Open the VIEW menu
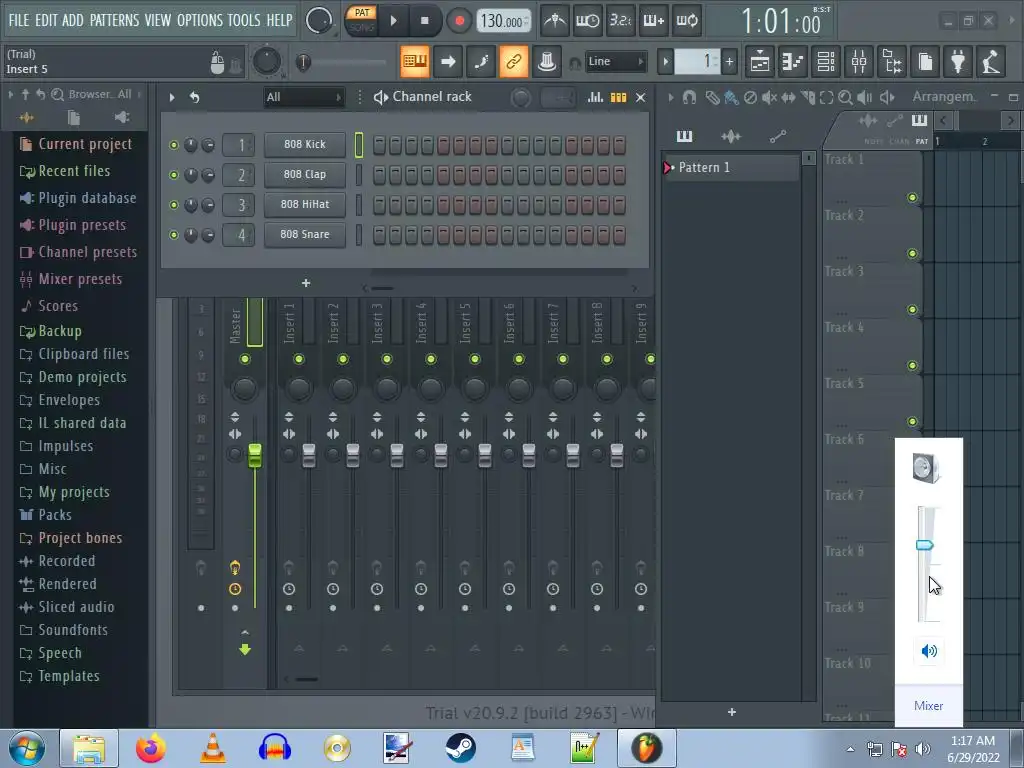Viewport: 1024px width, 768px height. (x=158, y=20)
